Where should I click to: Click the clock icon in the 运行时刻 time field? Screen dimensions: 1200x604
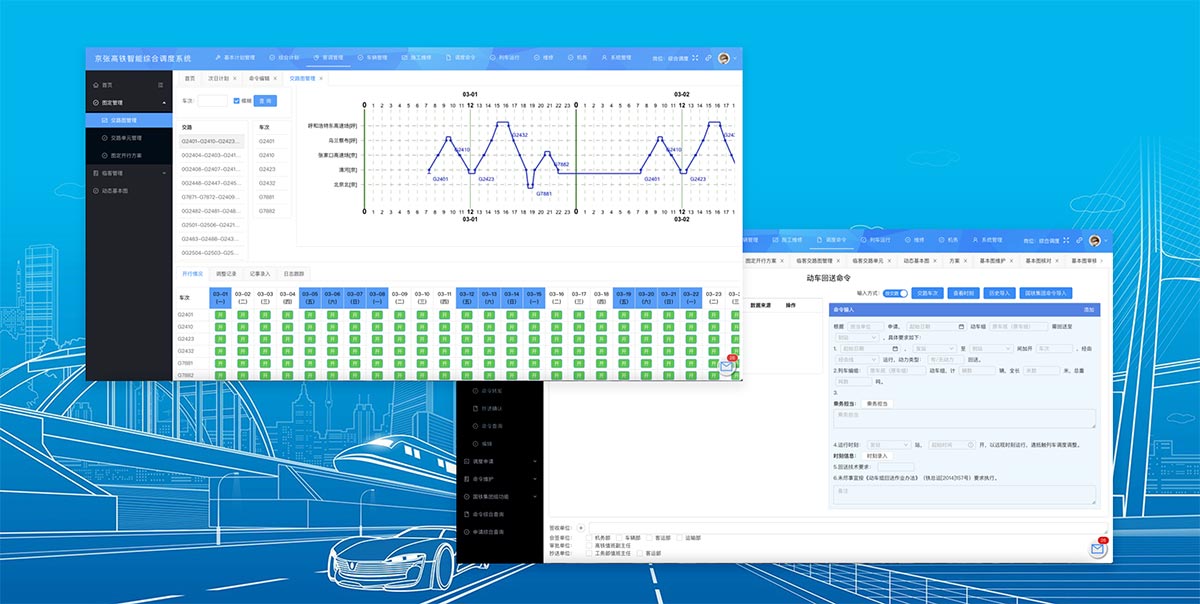(972, 444)
